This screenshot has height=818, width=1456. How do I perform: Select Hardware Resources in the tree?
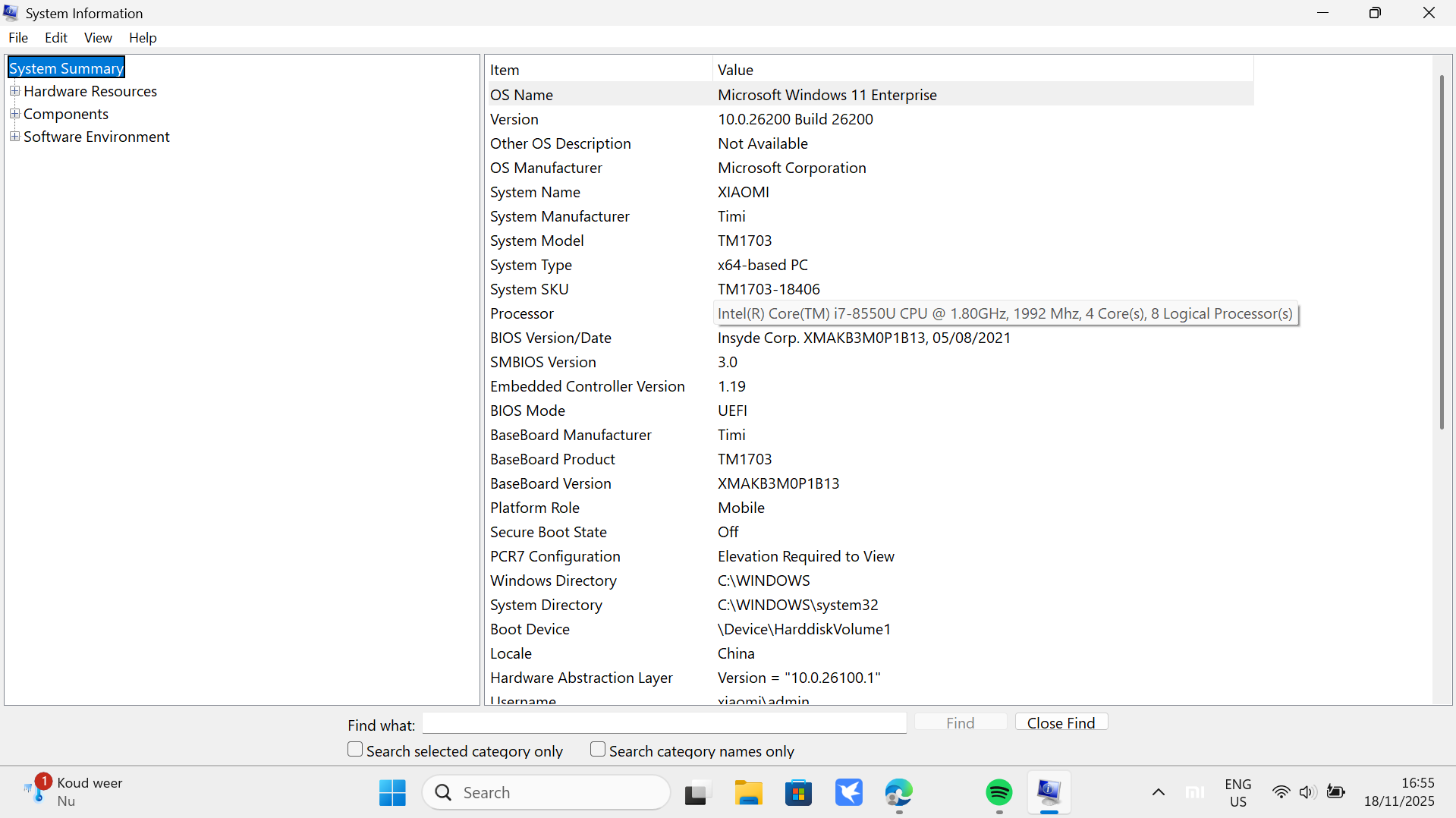click(x=90, y=91)
